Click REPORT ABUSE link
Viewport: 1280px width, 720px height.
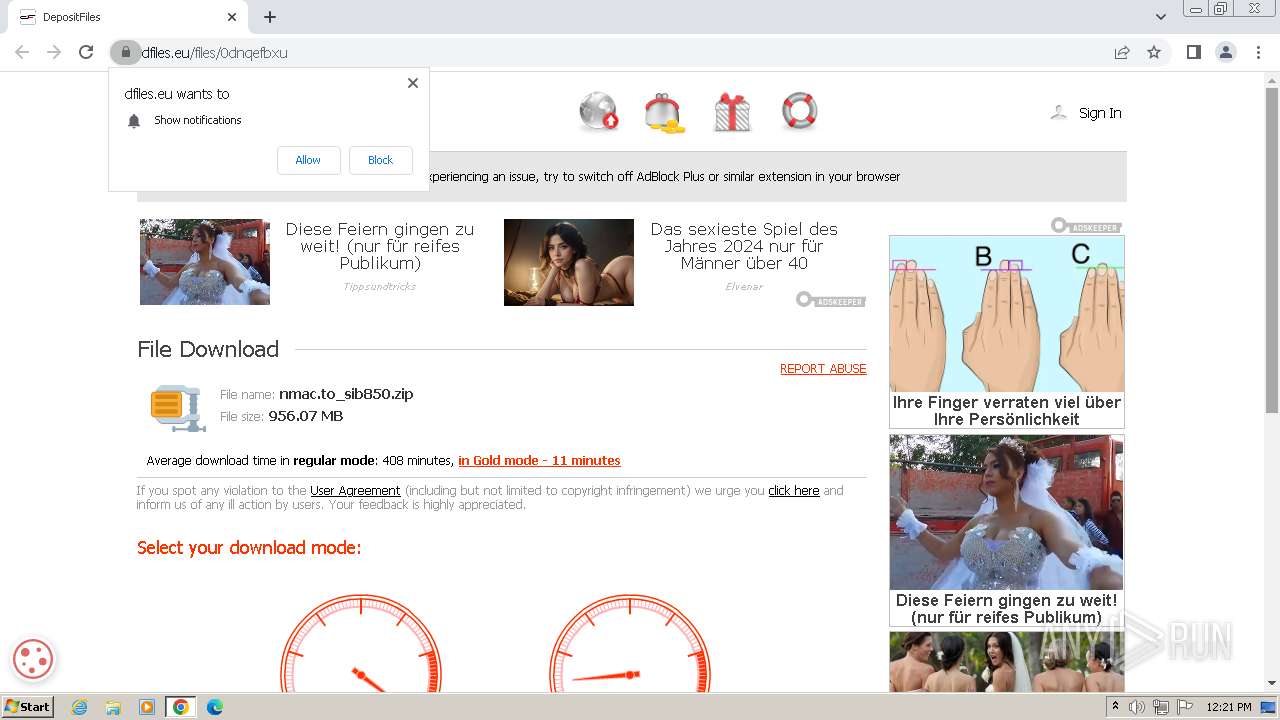823,369
